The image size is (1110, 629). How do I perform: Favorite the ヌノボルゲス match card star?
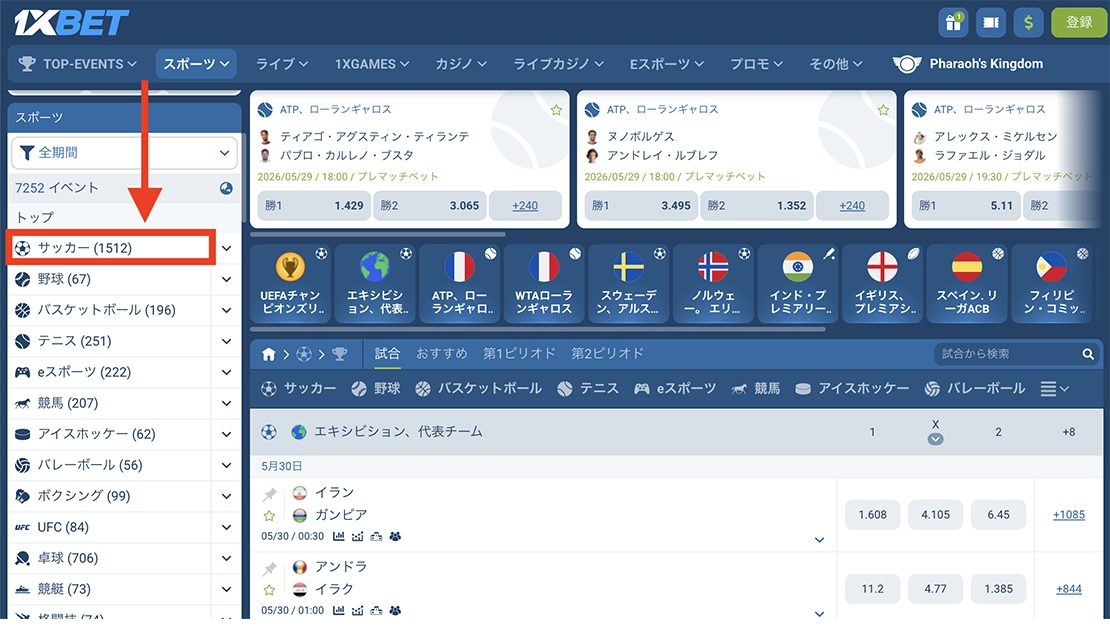click(x=883, y=110)
